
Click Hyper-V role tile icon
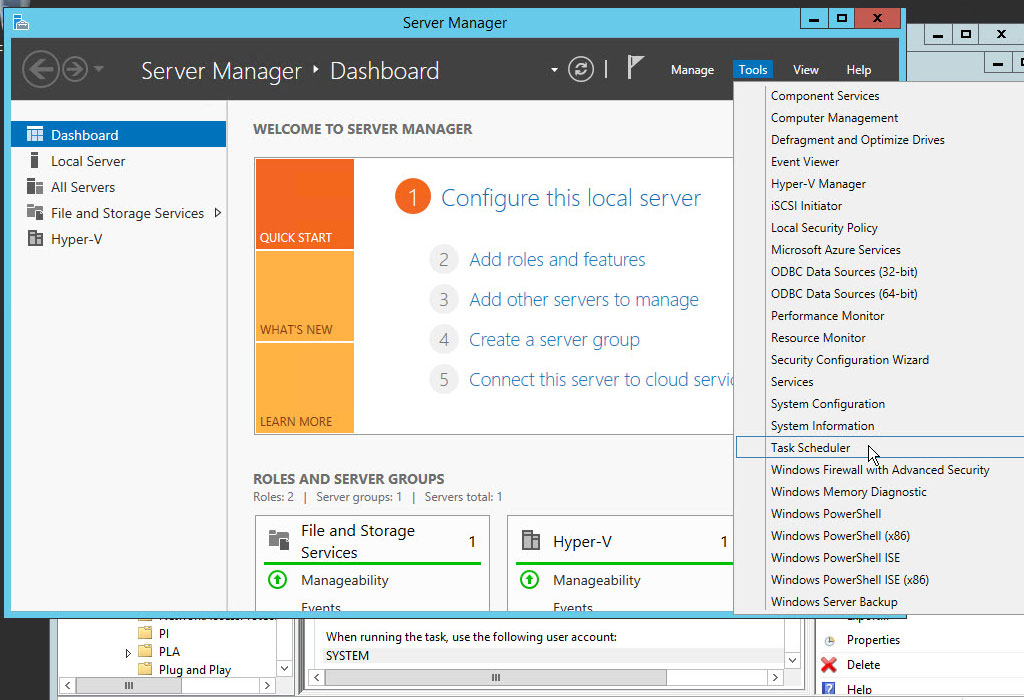click(x=531, y=540)
